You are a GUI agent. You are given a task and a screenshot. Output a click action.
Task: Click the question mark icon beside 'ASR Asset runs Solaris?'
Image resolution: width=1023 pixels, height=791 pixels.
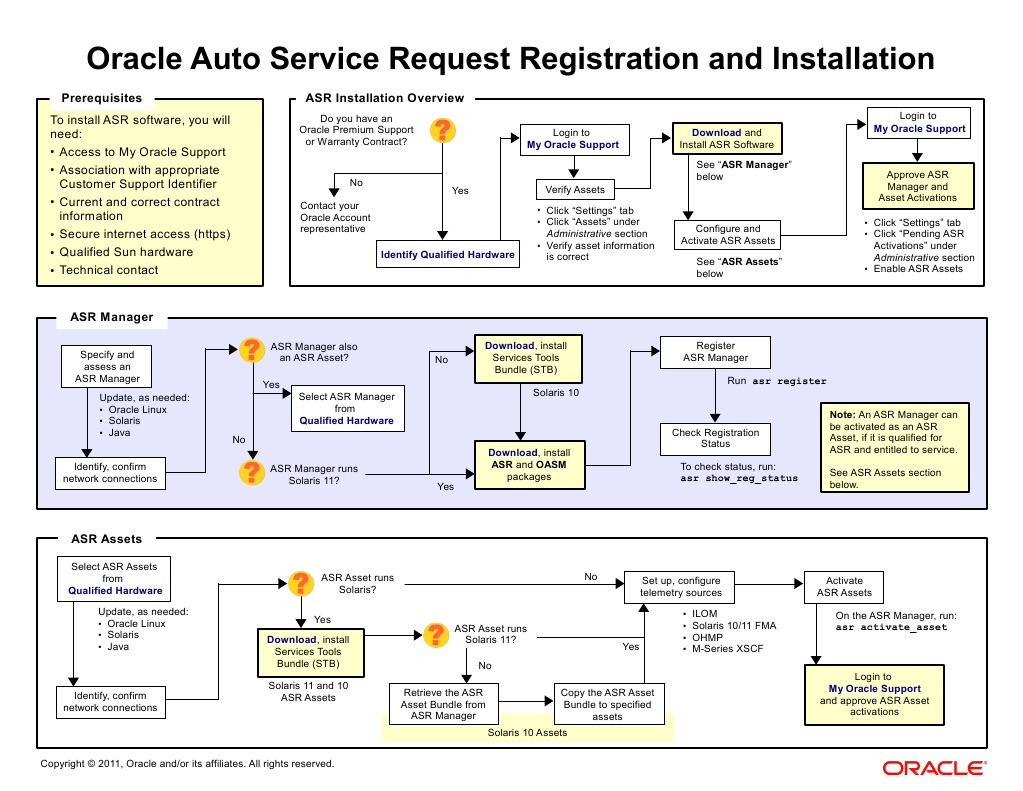(301, 583)
